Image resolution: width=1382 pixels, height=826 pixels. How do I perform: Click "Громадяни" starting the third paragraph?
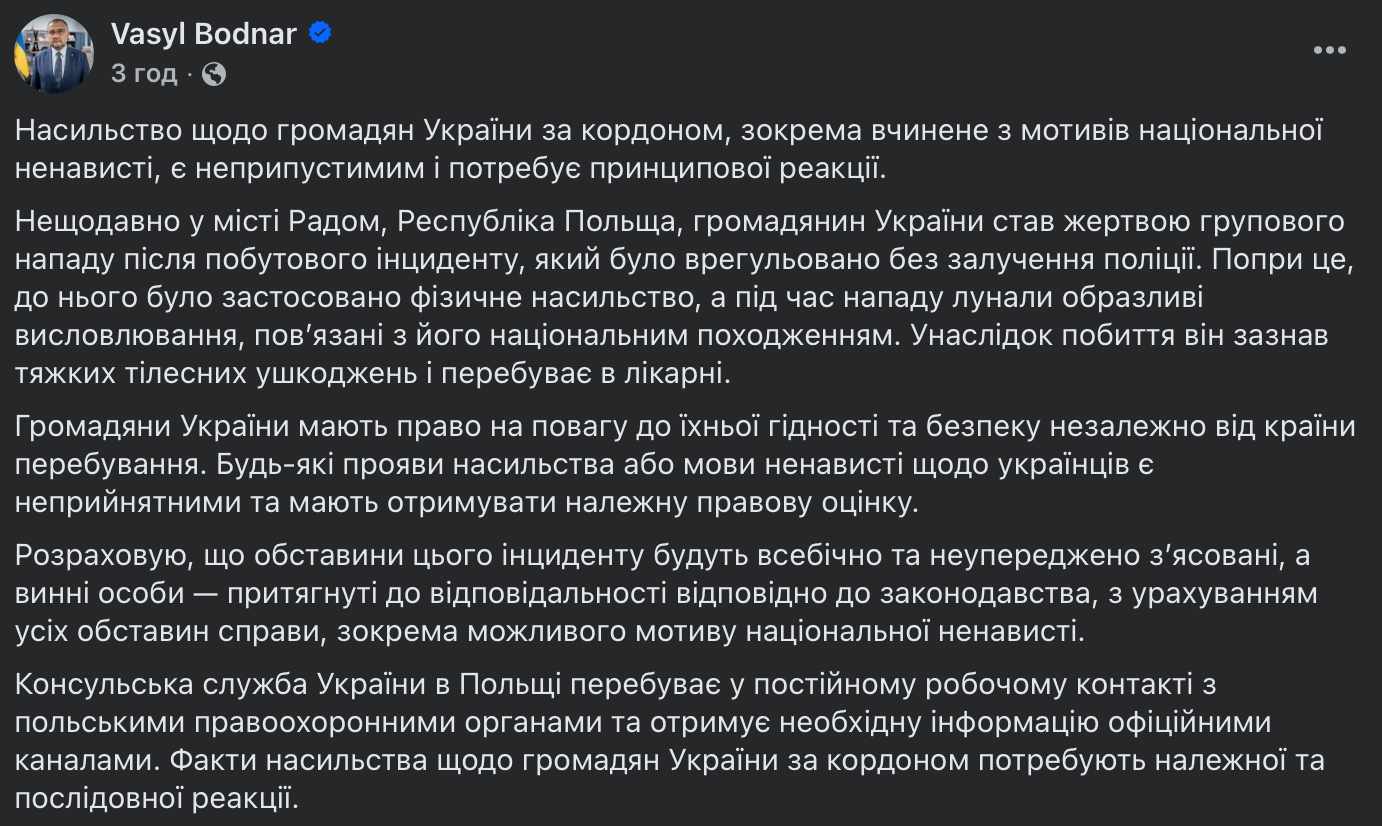click(x=94, y=426)
